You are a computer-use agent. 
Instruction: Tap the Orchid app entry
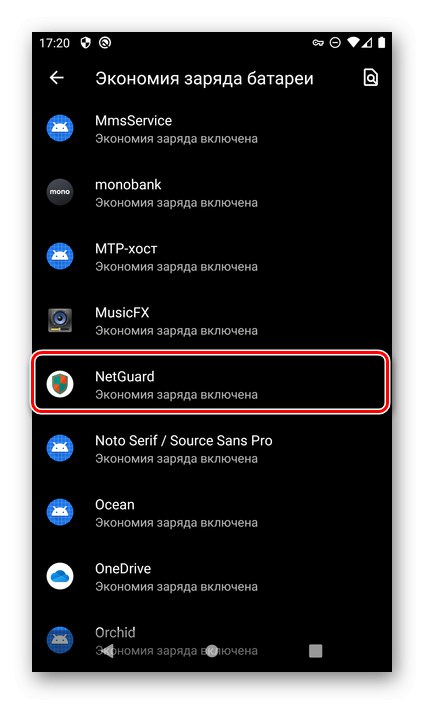212,641
